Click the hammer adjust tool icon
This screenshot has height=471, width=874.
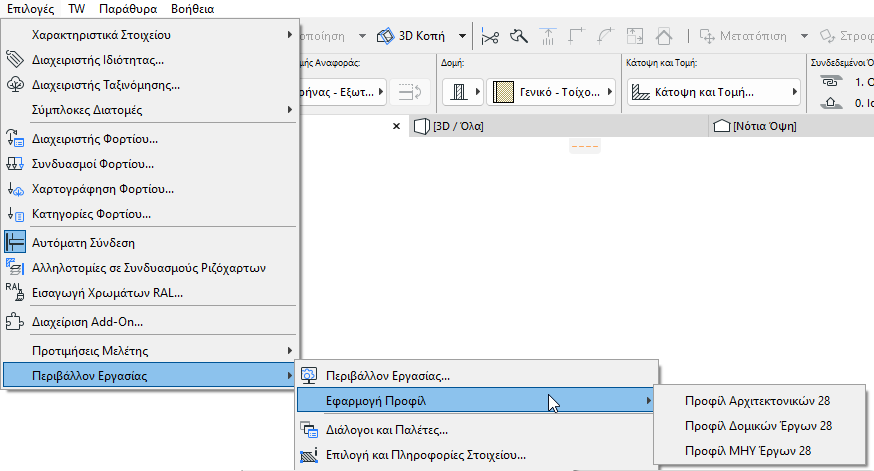(x=519, y=37)
